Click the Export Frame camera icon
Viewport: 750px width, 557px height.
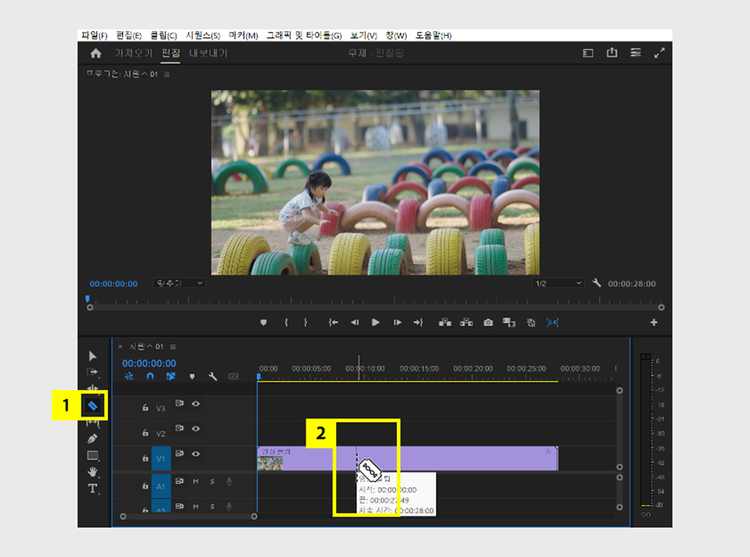[488, 322]
